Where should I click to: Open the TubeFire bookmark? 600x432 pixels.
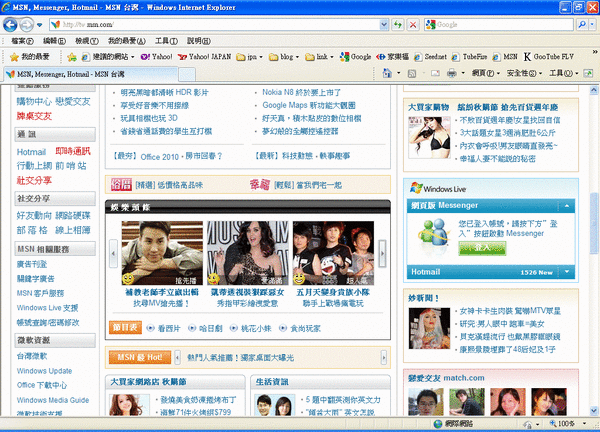(x=470, y=57)
